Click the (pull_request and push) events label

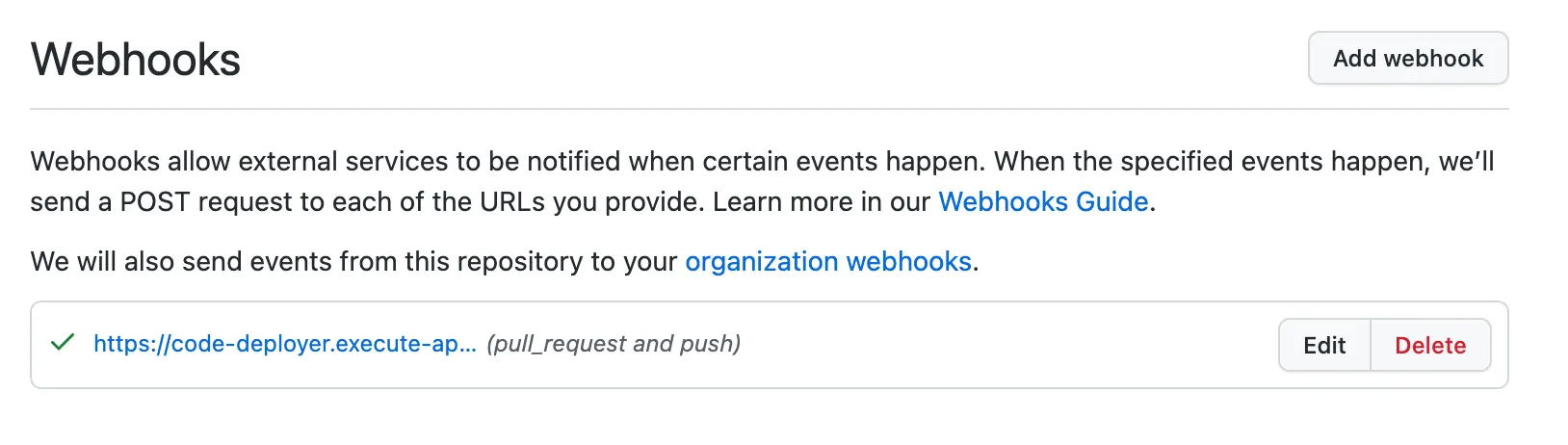pyautogui.click(x=614, y=344)
